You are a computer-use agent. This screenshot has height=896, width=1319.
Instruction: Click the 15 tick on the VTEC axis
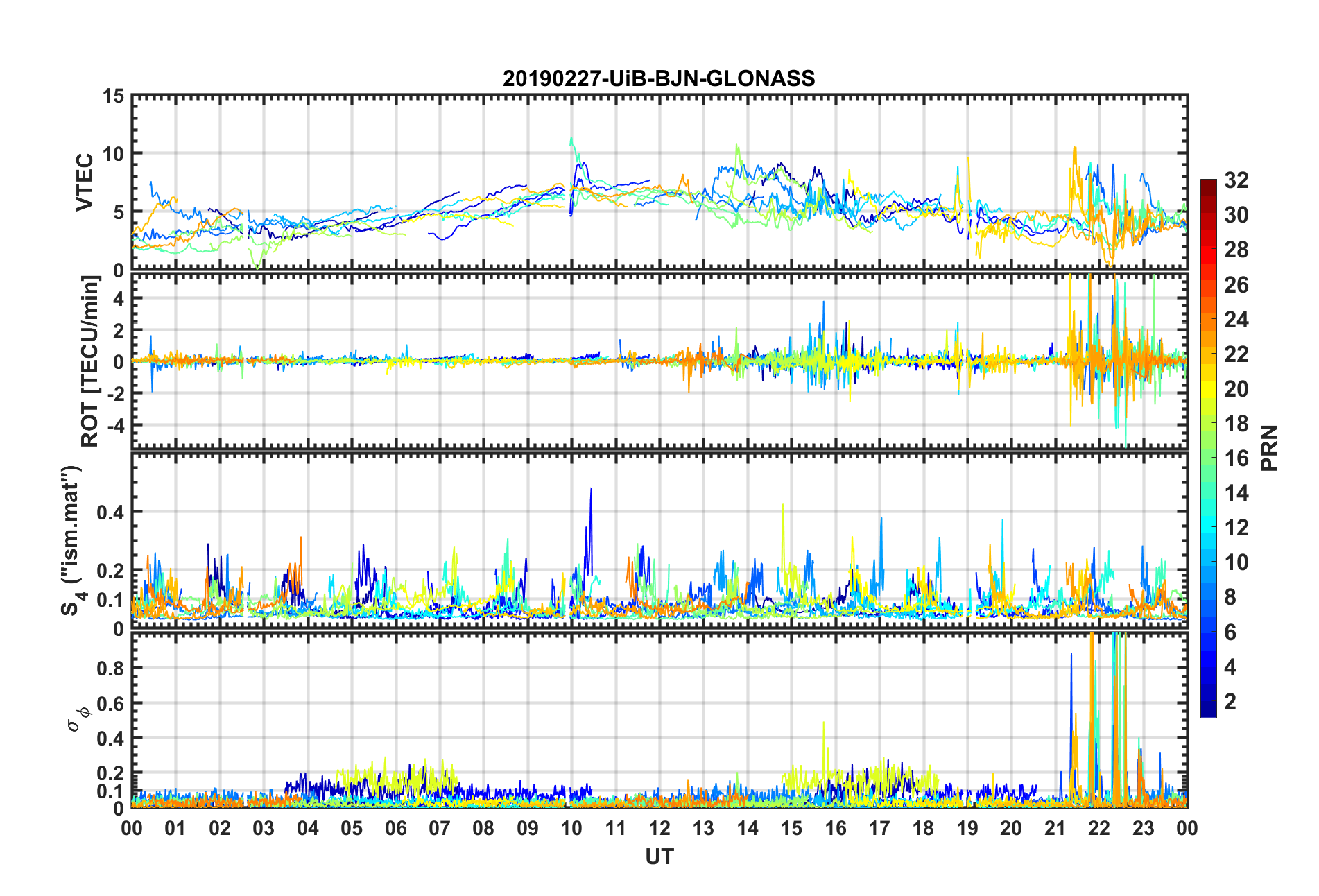click(x=113, y=96)
